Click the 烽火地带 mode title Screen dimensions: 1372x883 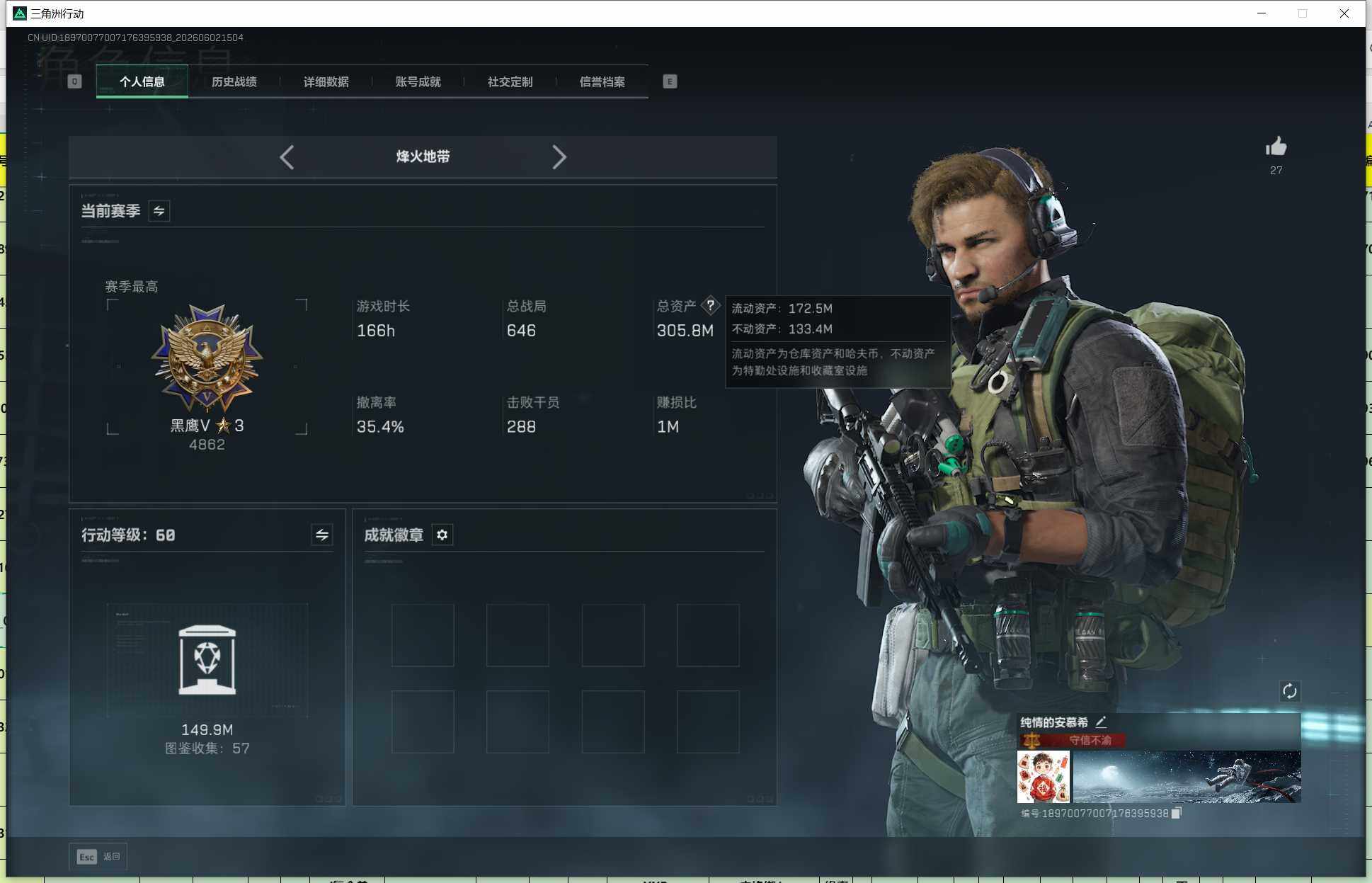pos(423,156)
